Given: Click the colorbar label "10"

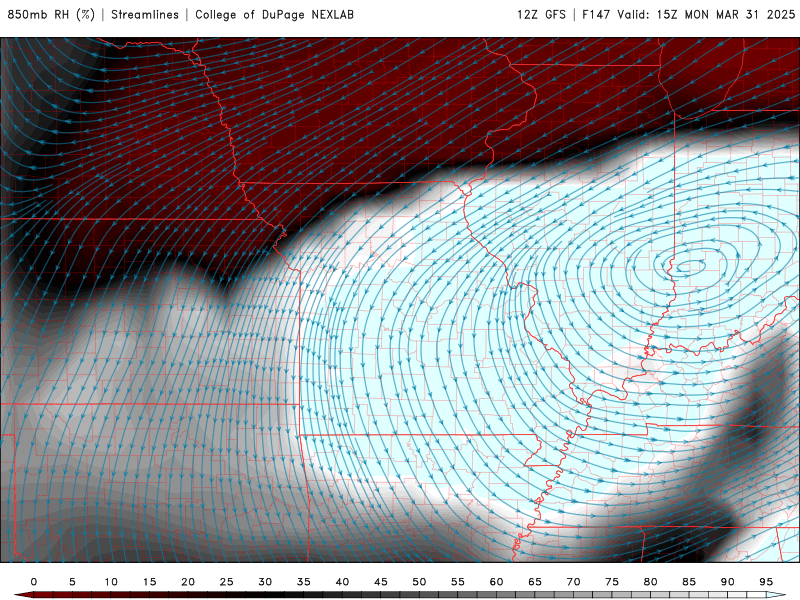Looking at the screenshot, I should pyautogui.click(x=111, y=582).
